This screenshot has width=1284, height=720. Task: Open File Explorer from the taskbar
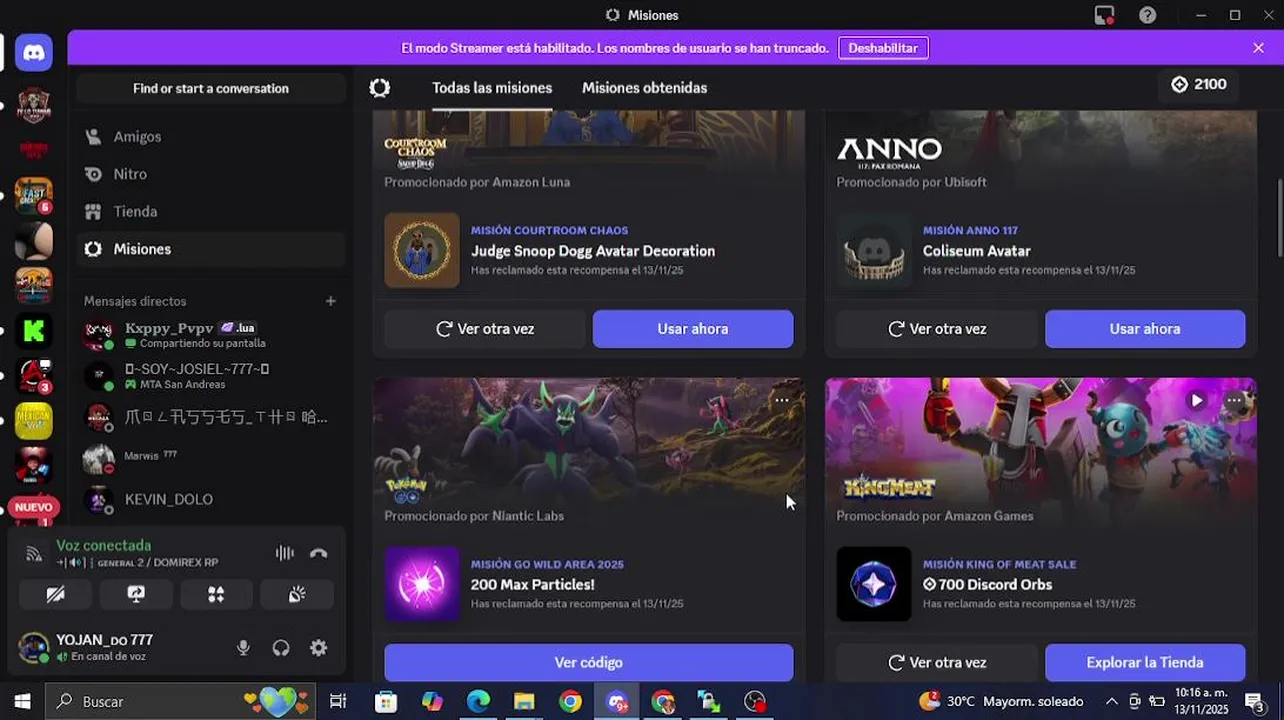point(524,702)
